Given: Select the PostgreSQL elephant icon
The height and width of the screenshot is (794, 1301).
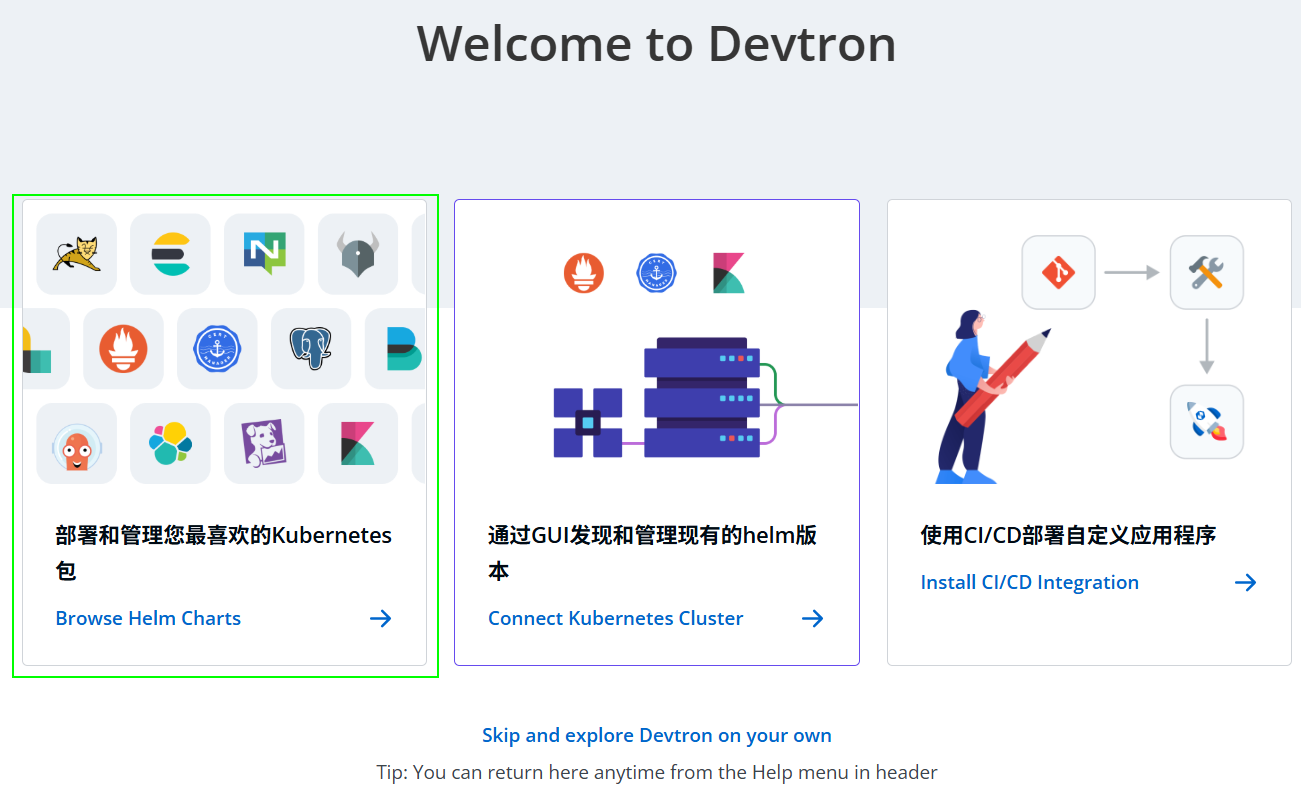Looking at the screenshot, I should [x=310, y=348].
